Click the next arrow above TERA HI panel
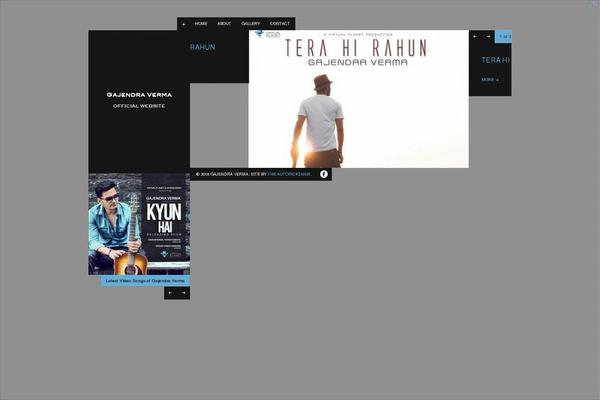Image resolution: width=600 pixels, height=400 pixels. click(x=488, y=36)
